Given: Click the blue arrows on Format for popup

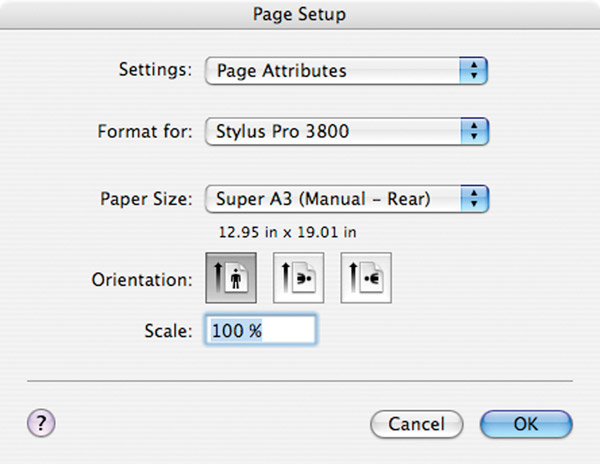Looking at the screenshot, I should coord(474,132).
